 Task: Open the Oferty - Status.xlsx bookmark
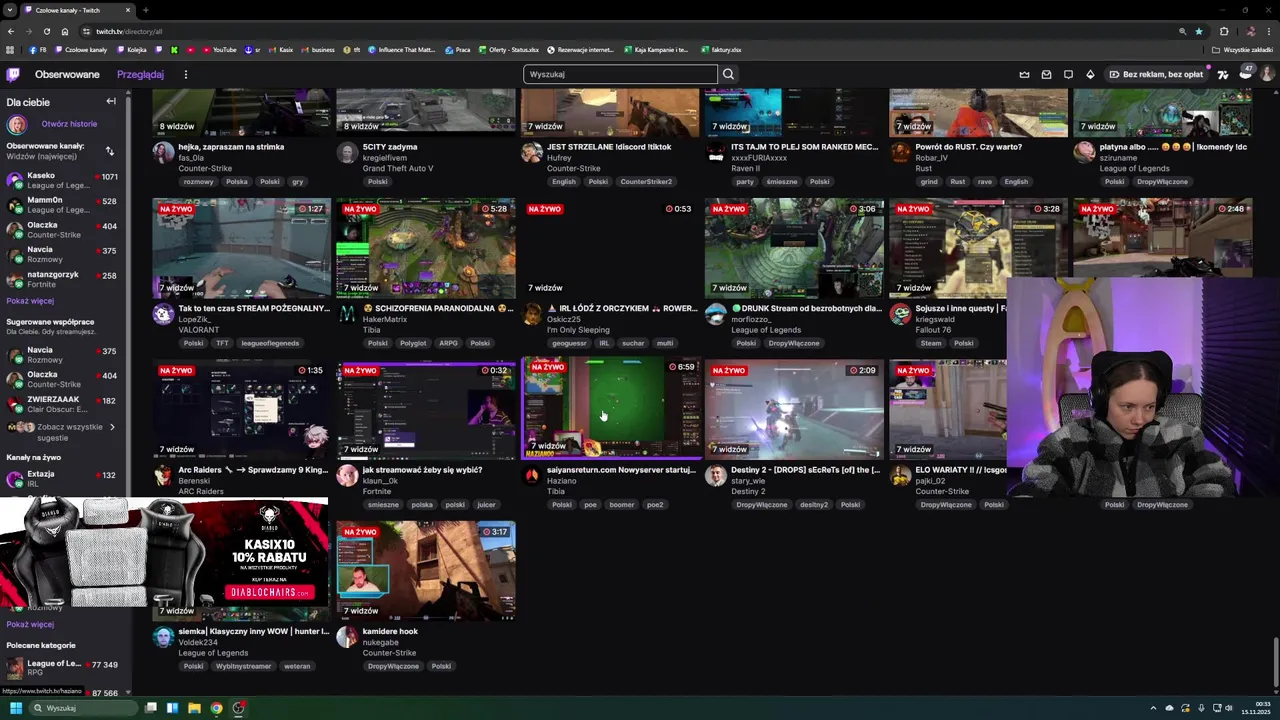coord(508,49)
